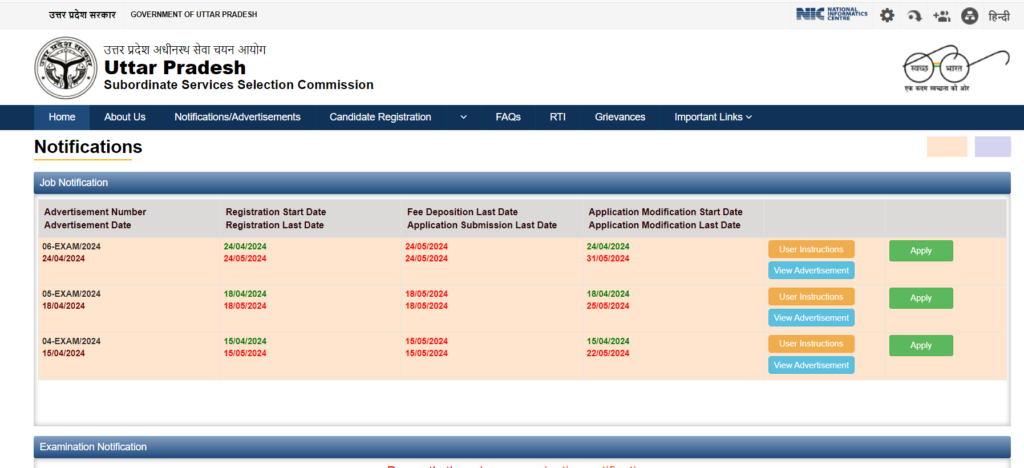Click the Registration Start Date column header
The height and width of the screenshot is (468, 1024).
pos(276,212)
